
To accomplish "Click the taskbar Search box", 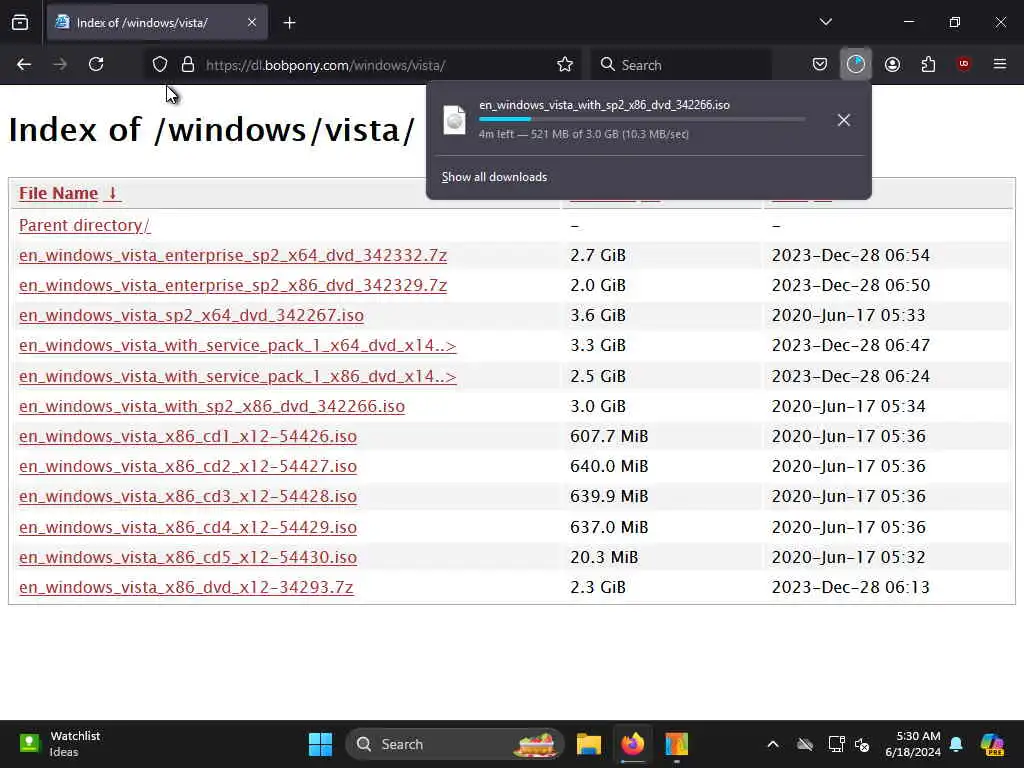I will 455,744.
